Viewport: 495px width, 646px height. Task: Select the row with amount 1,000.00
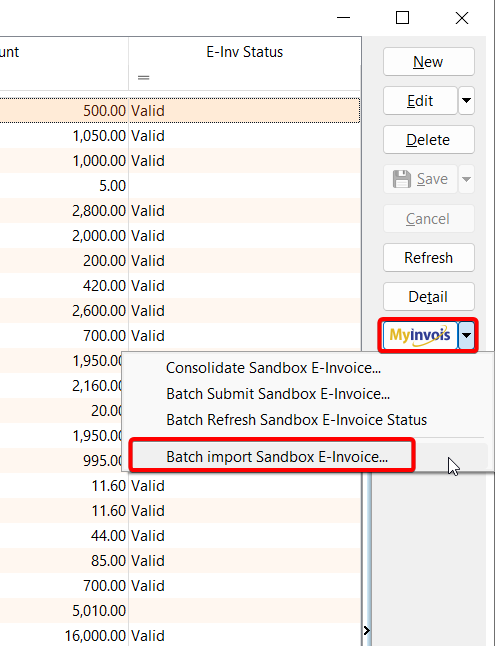(180, 160)
